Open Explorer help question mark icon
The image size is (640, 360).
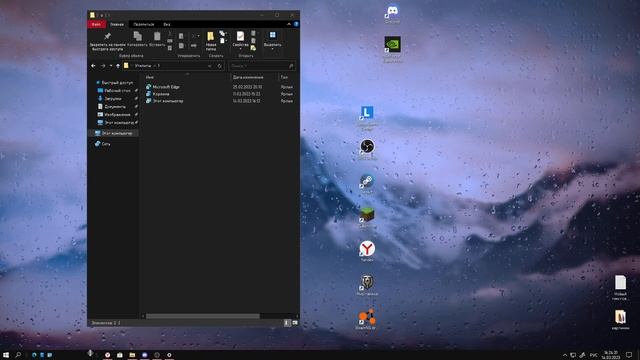pyautogui.click(x=296, y=24)
